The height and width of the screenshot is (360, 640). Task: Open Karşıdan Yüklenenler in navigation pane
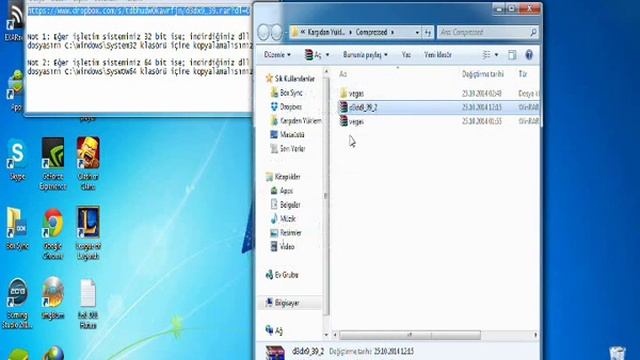[x=296, y=121]
